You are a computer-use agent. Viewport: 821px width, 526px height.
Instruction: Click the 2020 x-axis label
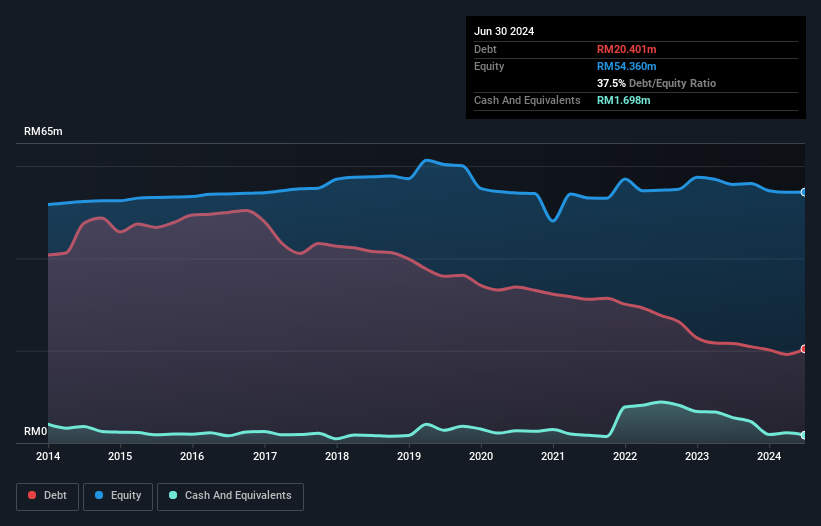(481, 456)
